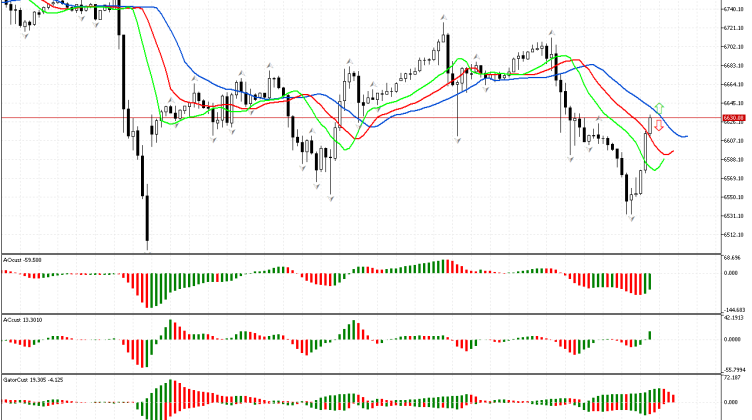Click the 68.696 AOcust scale value
Screen dimensions: 752x420
click(733, 259)
